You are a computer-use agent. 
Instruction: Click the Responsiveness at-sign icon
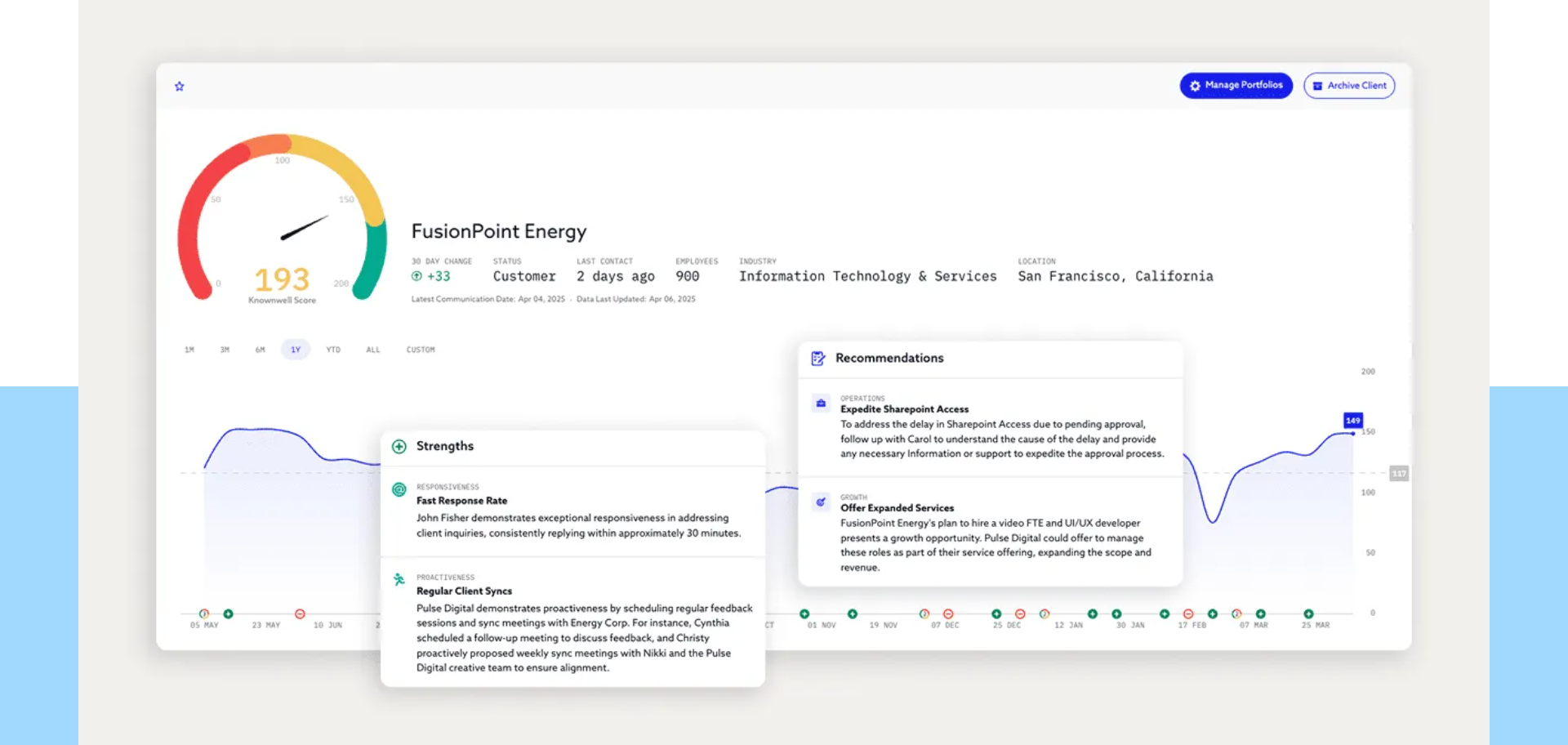pyautogui.click(x=399, y=490)
